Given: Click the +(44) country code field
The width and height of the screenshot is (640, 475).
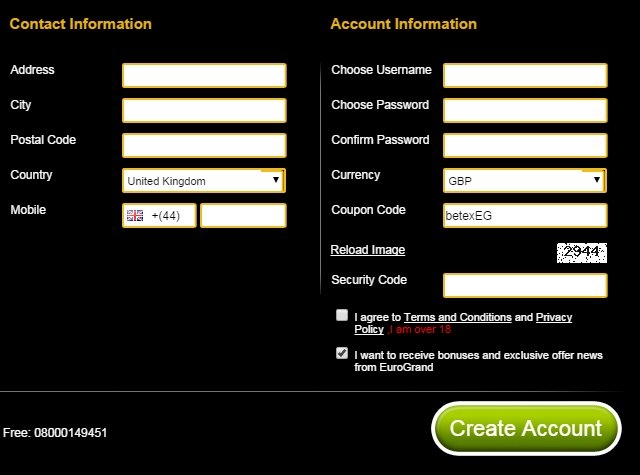Looking at the screenshot, I should pyautogui.click(x=159, y=215).
